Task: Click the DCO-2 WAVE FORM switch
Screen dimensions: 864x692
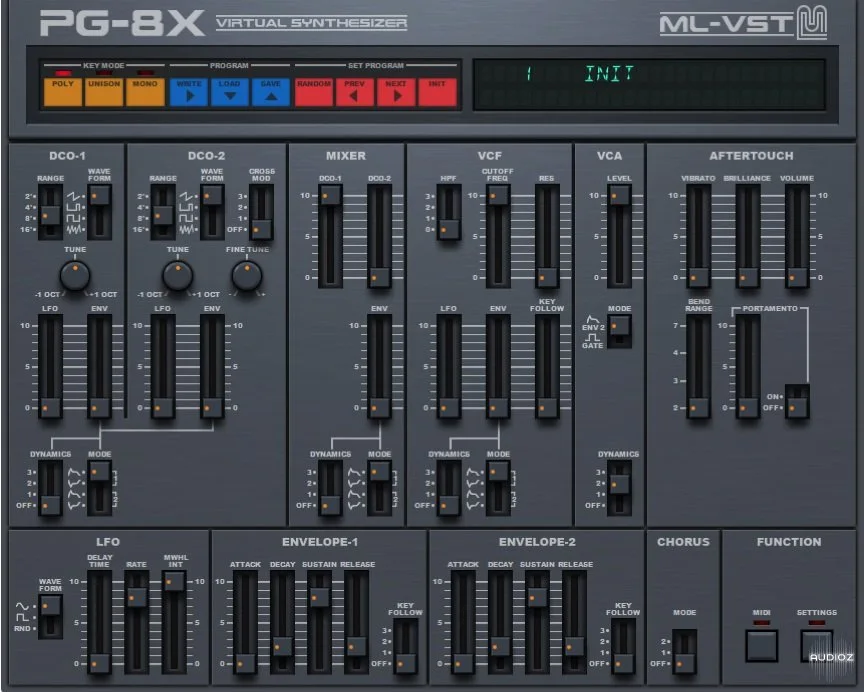Action: (212, 212)
